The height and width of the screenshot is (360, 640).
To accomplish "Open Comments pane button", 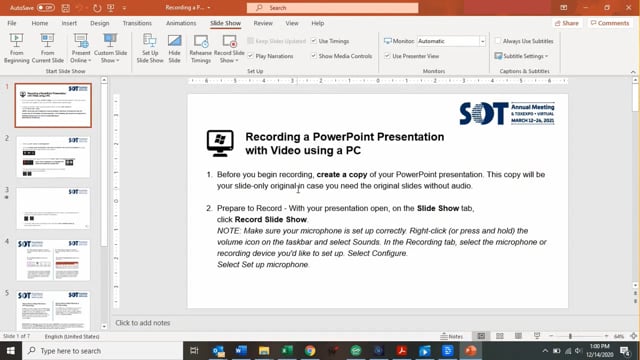I will pos(610,23).
